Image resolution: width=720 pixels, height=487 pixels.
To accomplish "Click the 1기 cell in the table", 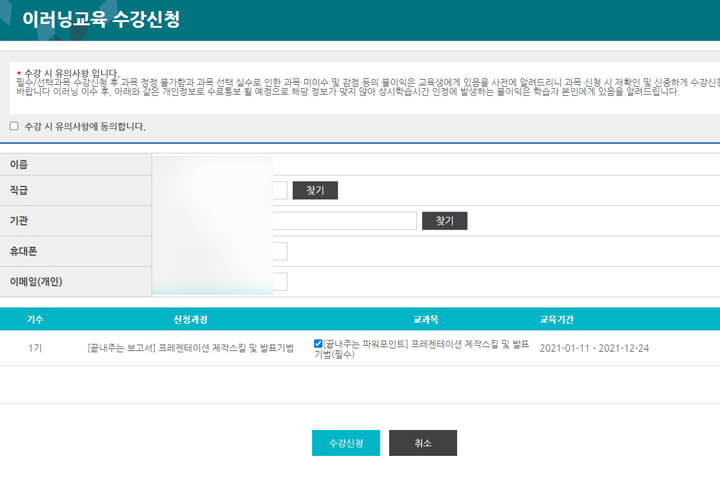I will tap(35, 348).
